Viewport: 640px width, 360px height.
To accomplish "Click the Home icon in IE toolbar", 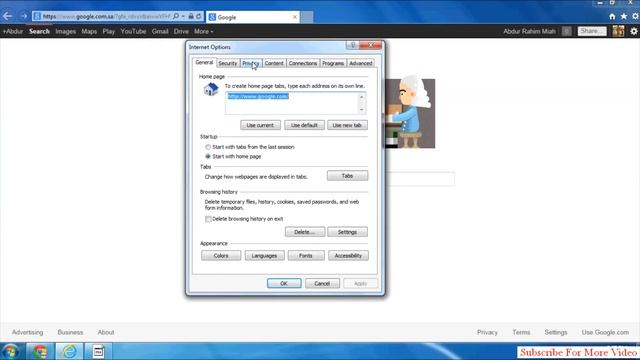I will (612, 16).
